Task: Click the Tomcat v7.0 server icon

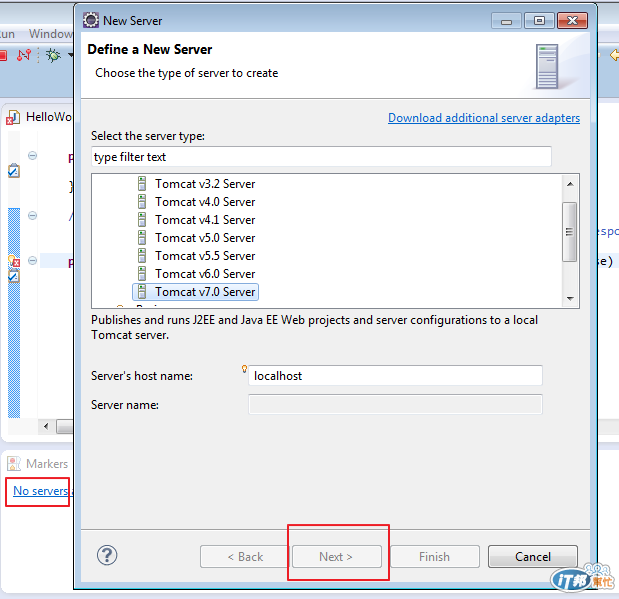Action: click(x=142, y=292)
